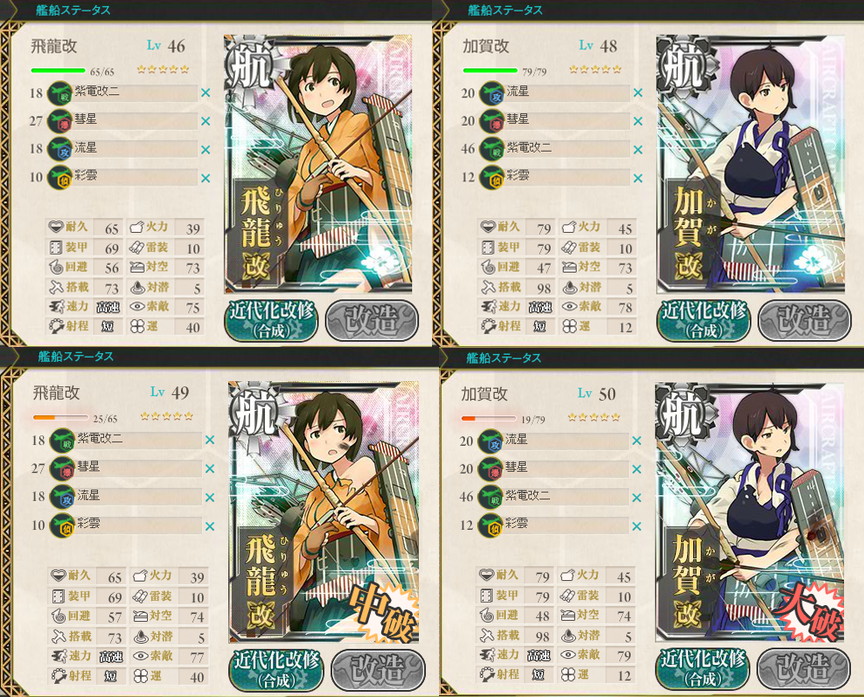The image size is (864, 697).
Task: Click the 紫電改二 fighter icon on Lv 46 飛龍改
Action: tap(60, 93)
